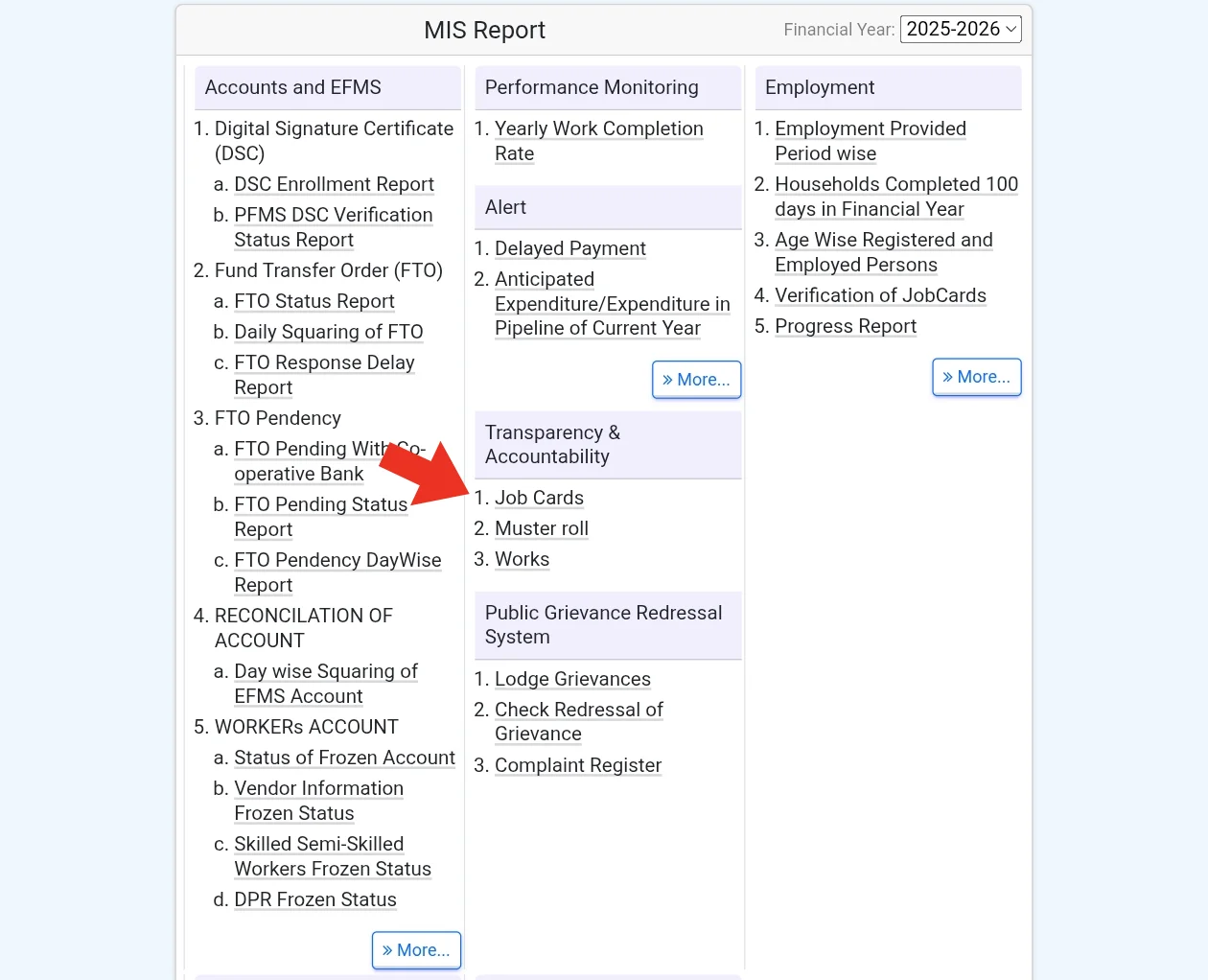The height and width of the screenshot is (980, 1208).
Task: Open the Job Cards link
Action: coord(539,498)
